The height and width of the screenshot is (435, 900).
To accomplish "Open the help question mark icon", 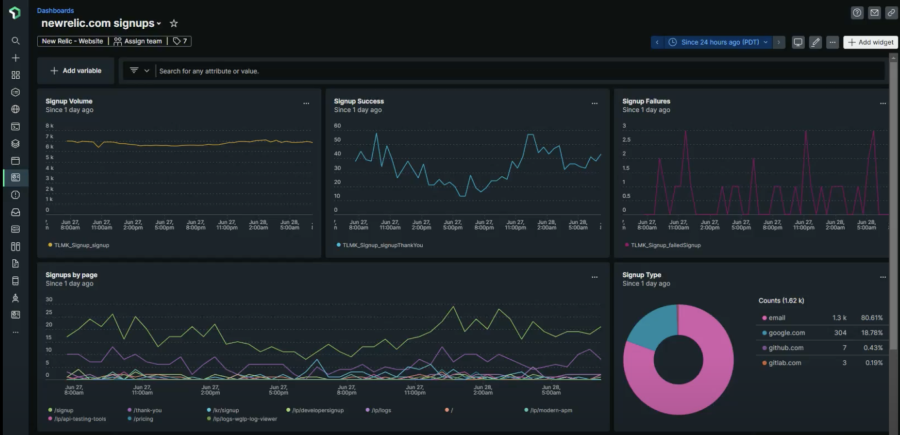I will (x=857, y=13).
